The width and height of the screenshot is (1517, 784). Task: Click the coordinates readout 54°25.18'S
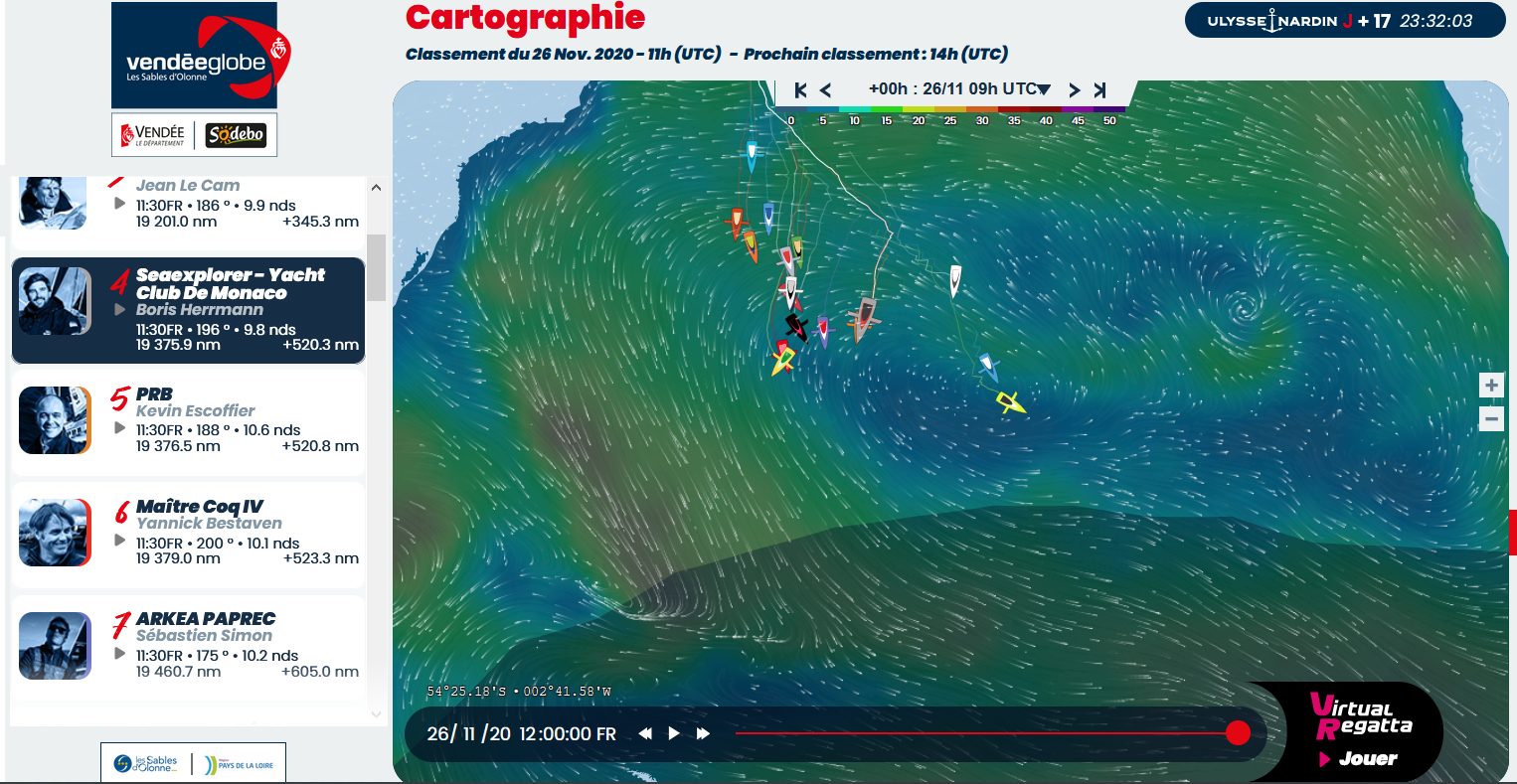(465, 691)
